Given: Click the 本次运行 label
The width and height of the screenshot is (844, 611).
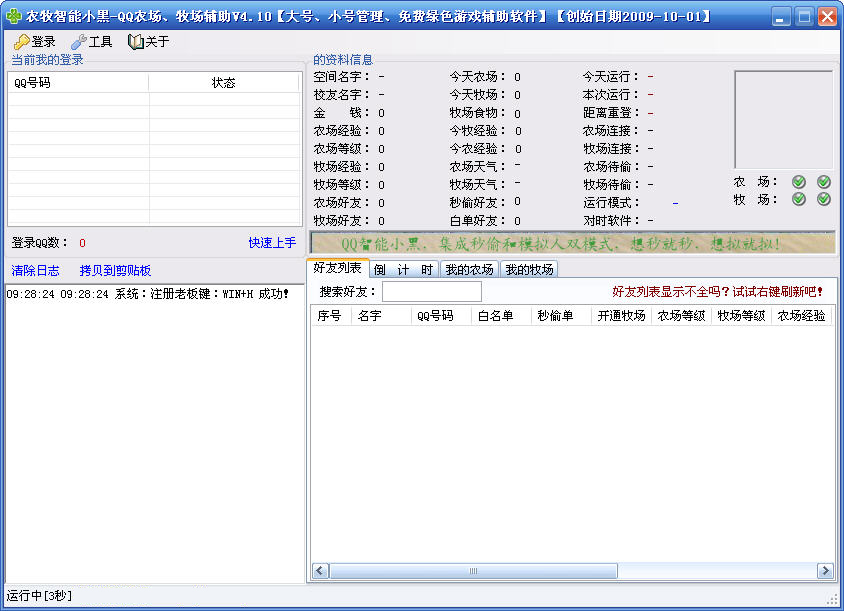Looking at the screenshot, I should click(x=611, y=95).
